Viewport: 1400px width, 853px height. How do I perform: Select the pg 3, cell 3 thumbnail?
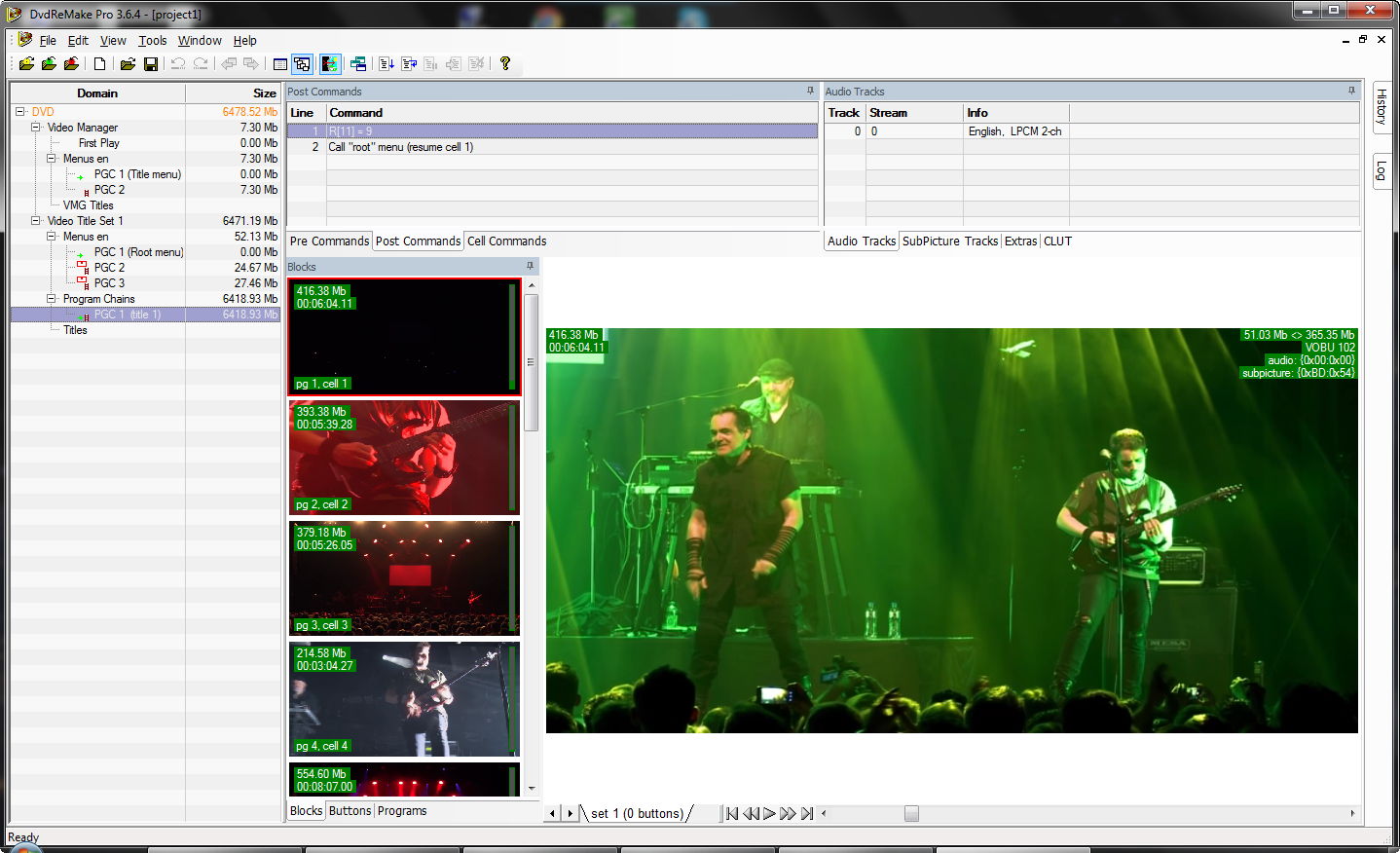tap(404, 577)
